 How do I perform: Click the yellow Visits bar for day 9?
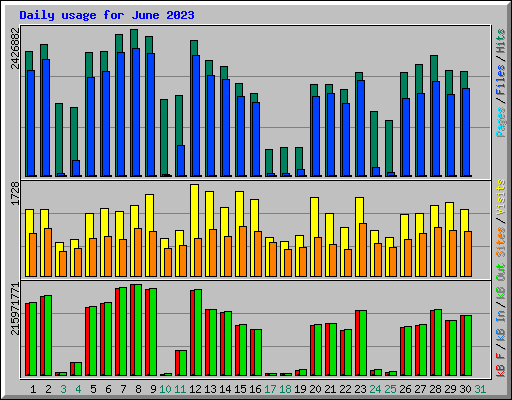(x=150, y=235)
